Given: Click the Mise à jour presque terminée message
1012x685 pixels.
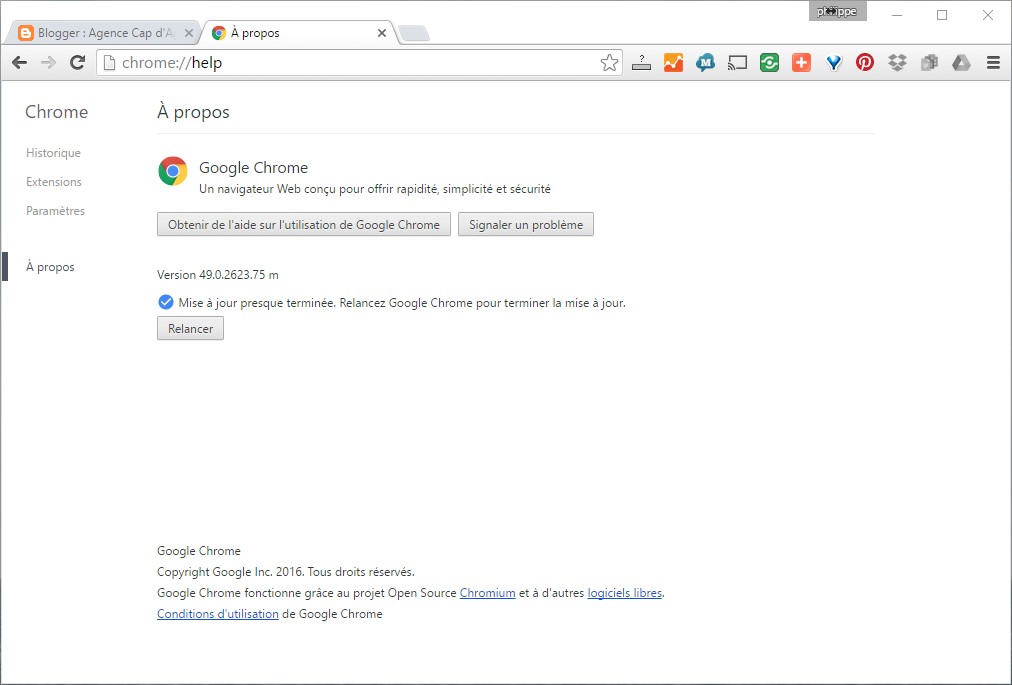Looking at the screenshot, I should [x=402, y=303].
